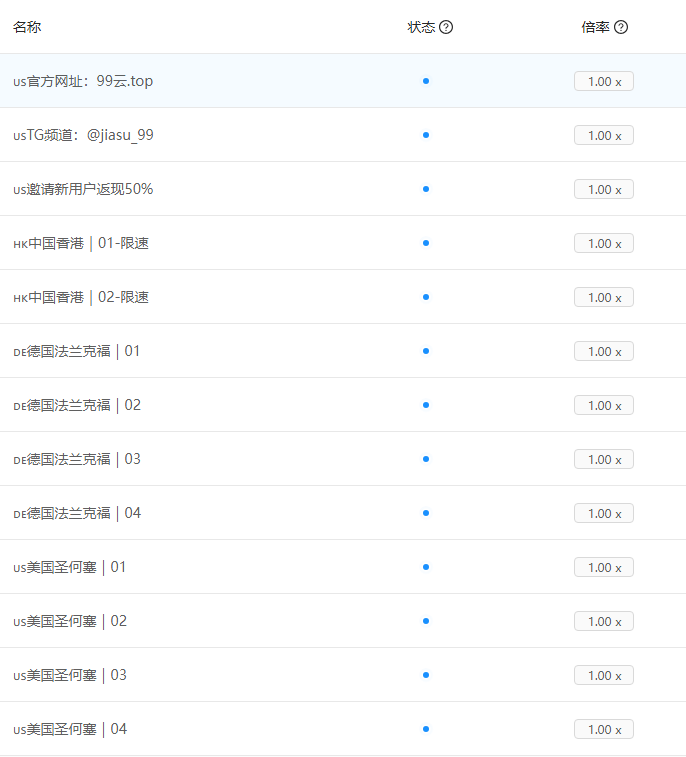Select the 美国圣何塞 03 node
Image resolution: width=686 pixels, height=757 pixels.
[x=71, y=675]
